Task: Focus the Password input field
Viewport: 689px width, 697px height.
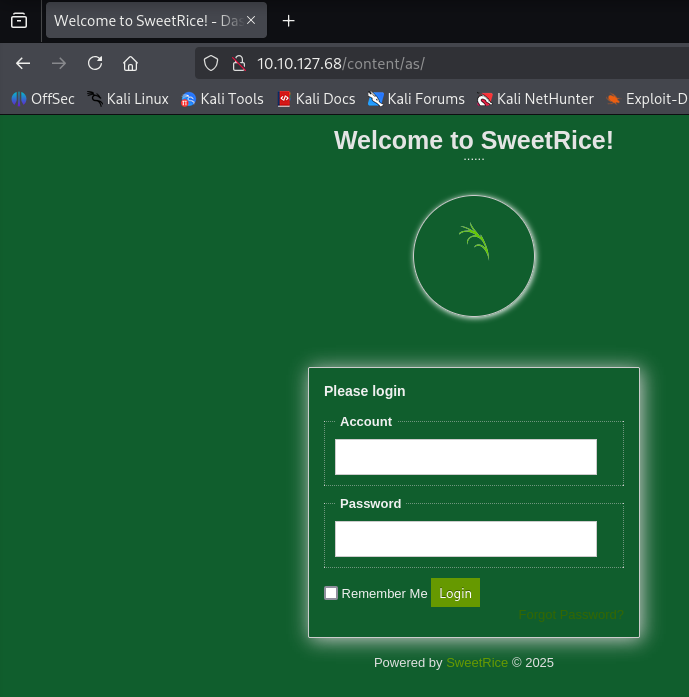Action: (466, 539)
